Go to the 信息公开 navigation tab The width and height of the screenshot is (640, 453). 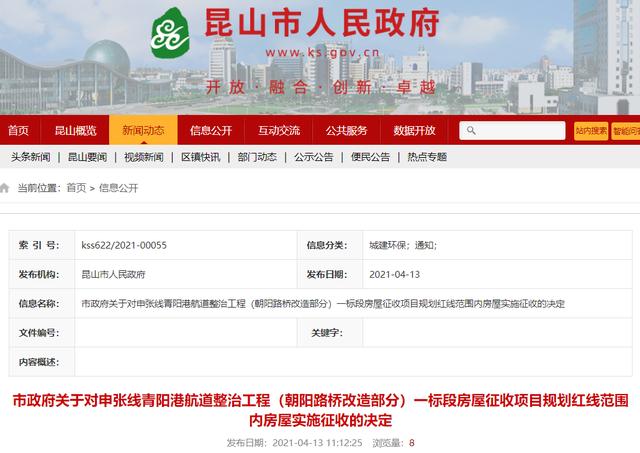tap(211, 130)
